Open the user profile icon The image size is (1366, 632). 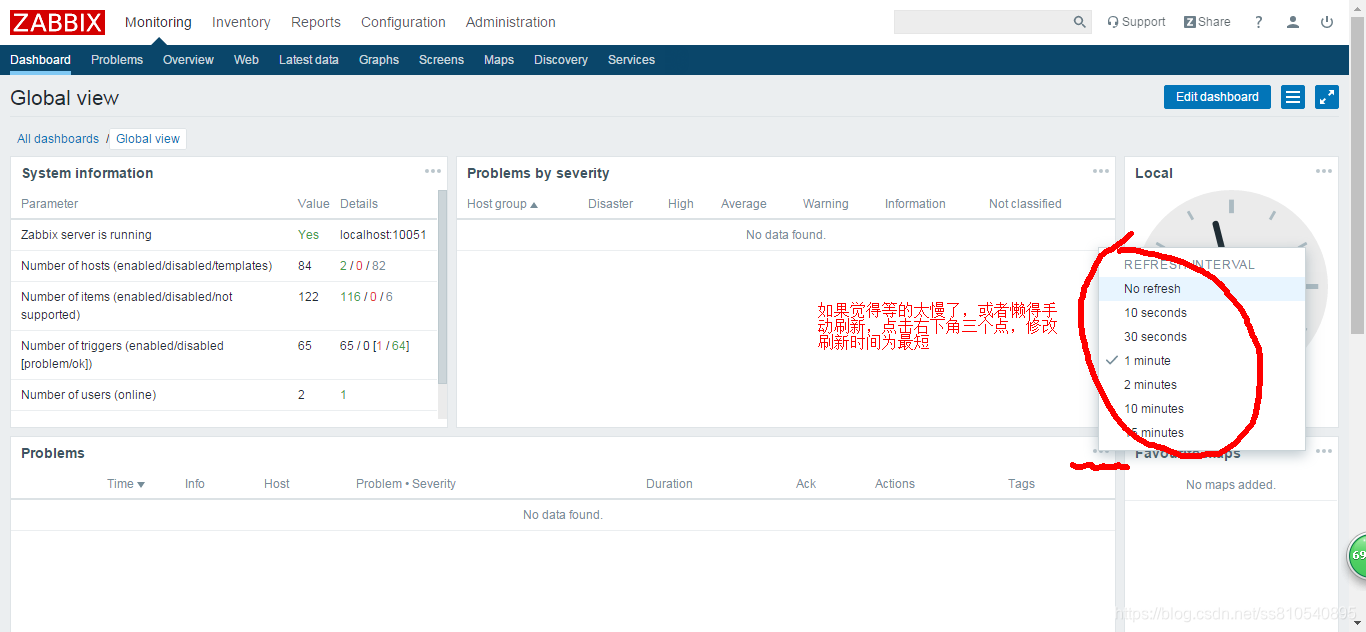coord(1293,22)
